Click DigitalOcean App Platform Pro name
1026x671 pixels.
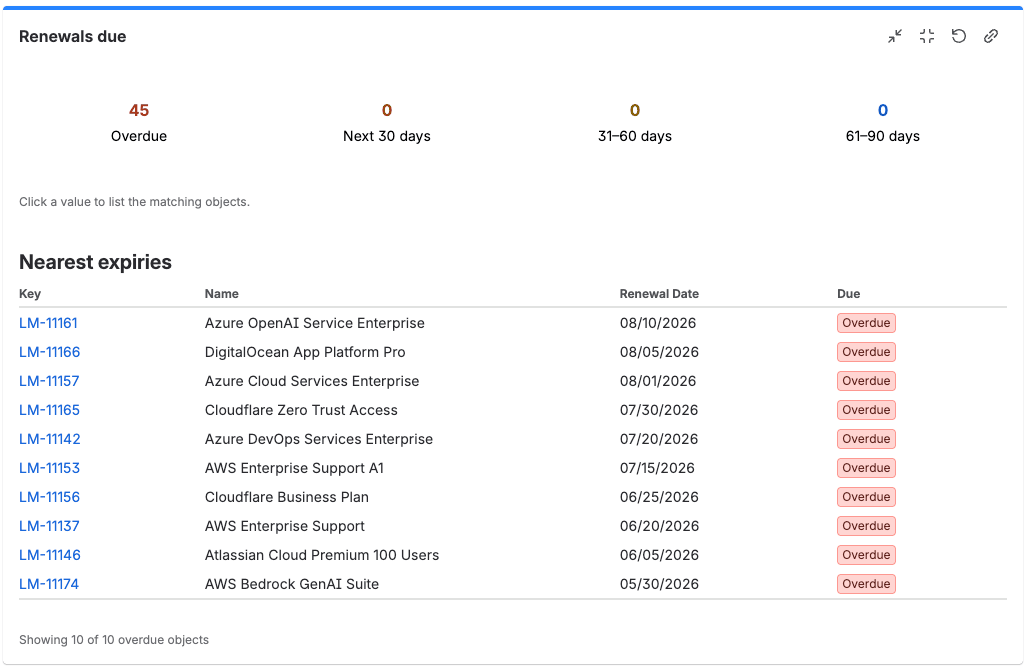(x=305, y=352)
